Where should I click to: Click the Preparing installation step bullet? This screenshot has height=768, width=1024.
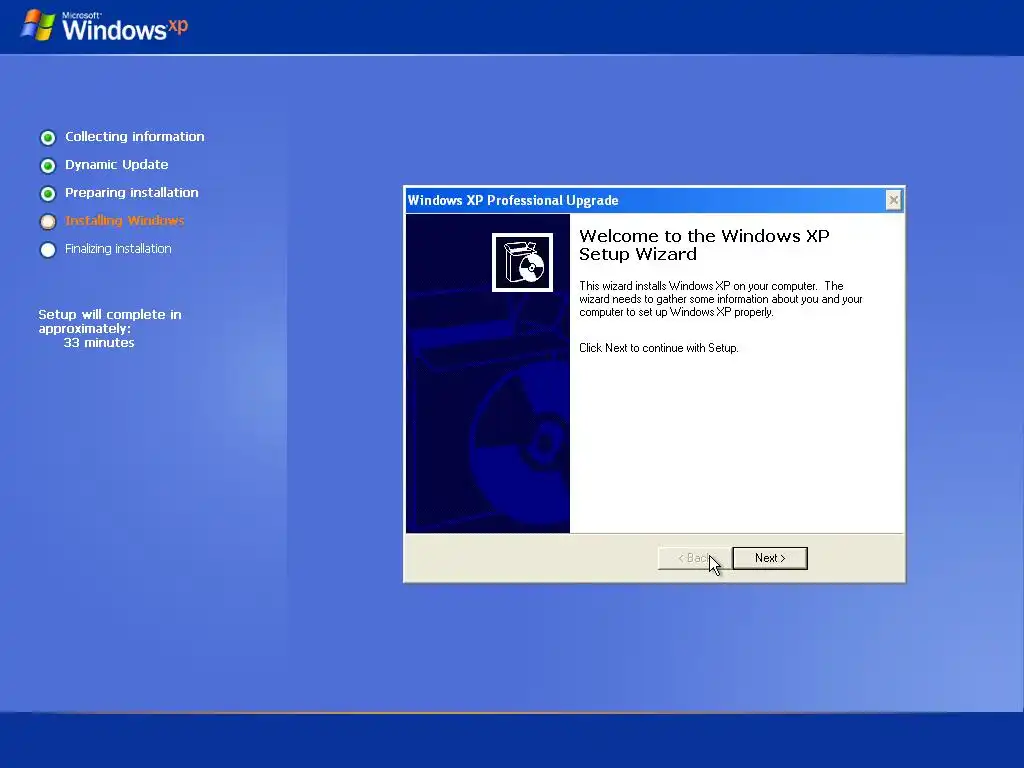point(48,193)
